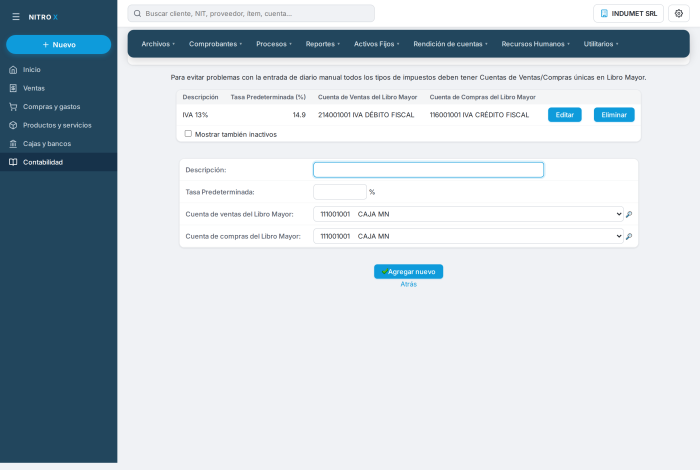Image resolution: width=700 pixels, height=470 pixels.
Task: Click the Productos y servicios box icon
Action: [x=13, y=125]
